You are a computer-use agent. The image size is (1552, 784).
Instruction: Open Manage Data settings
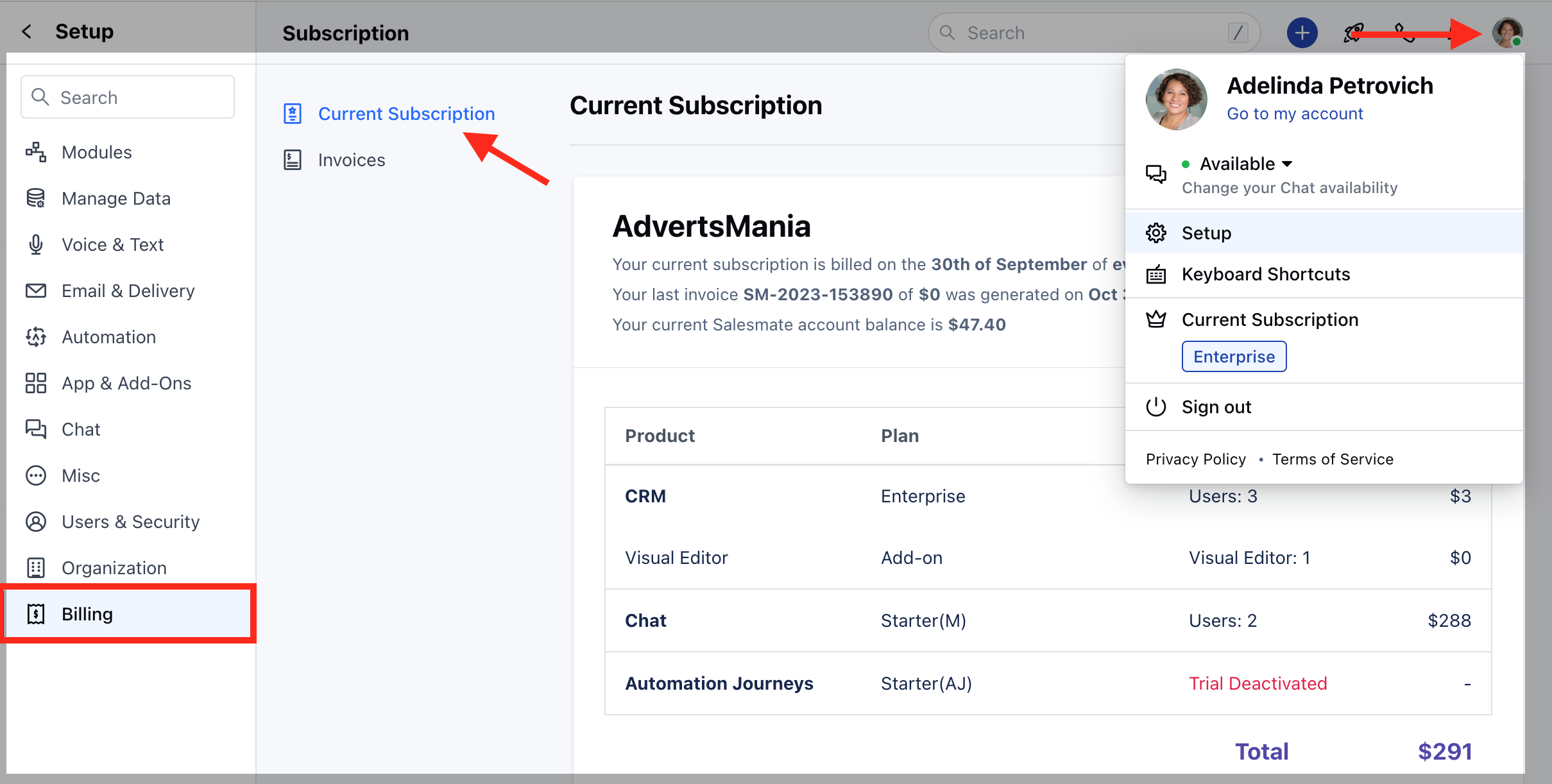point(115,198)
